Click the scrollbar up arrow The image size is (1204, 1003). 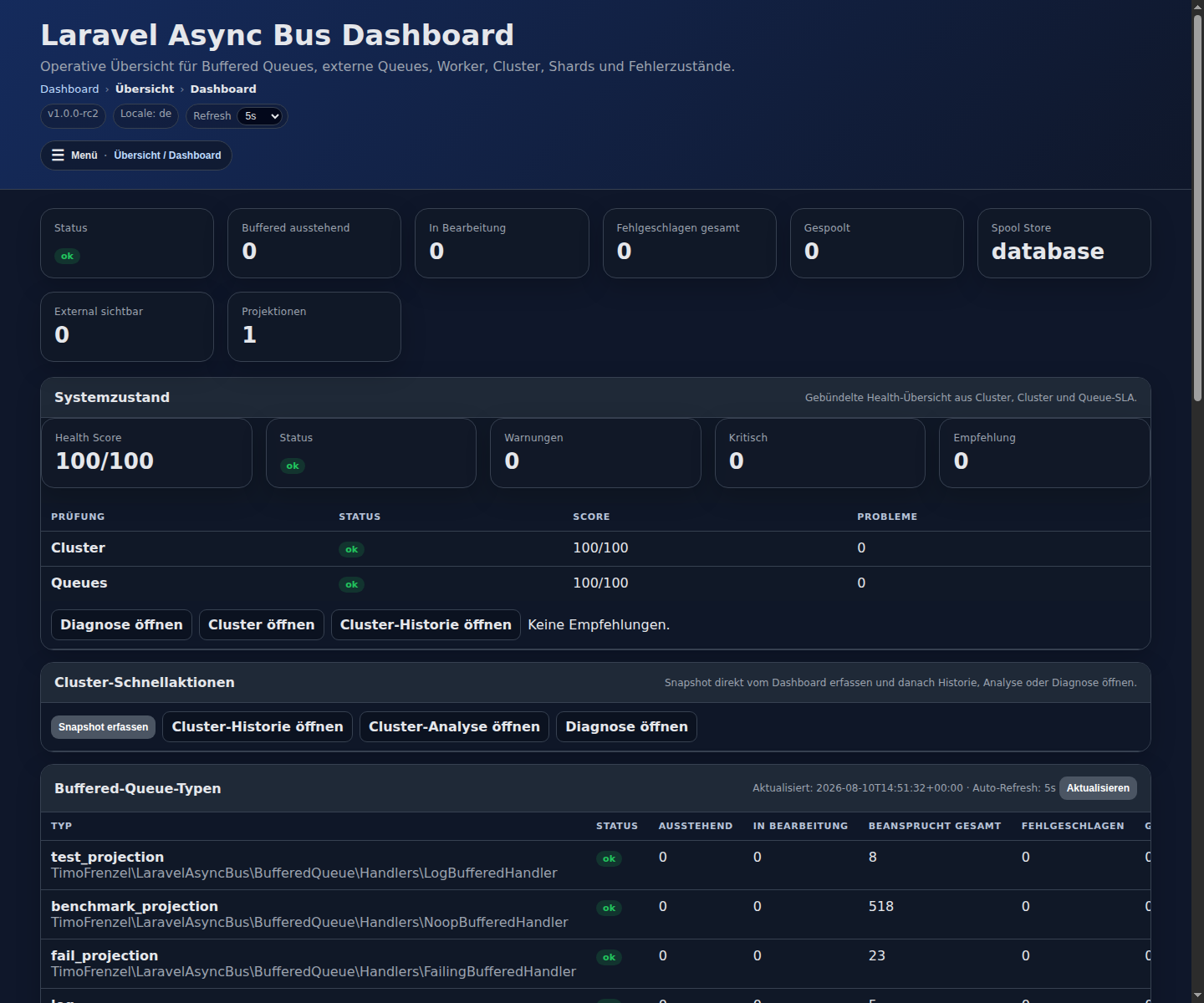(1197, 7)
